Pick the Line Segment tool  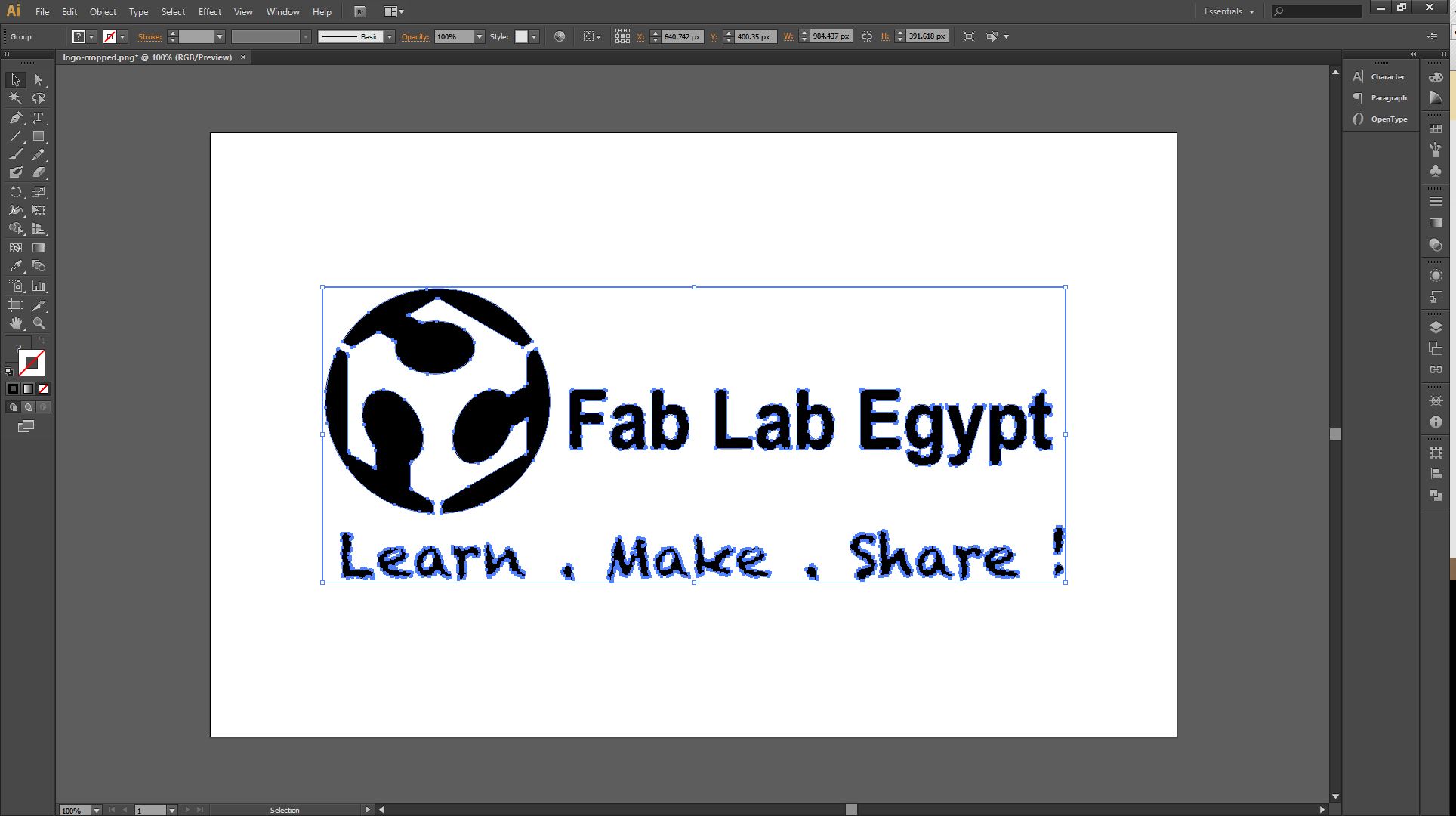click(x=15, y=137)
